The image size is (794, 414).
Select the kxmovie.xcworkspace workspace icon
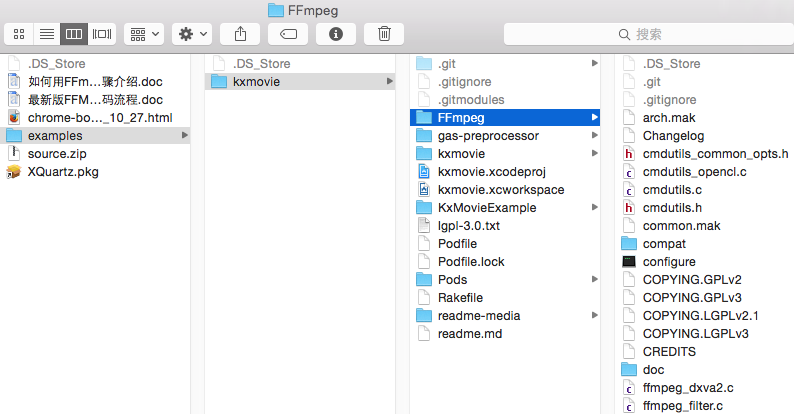pyautogui.click(x=424, y=189)
